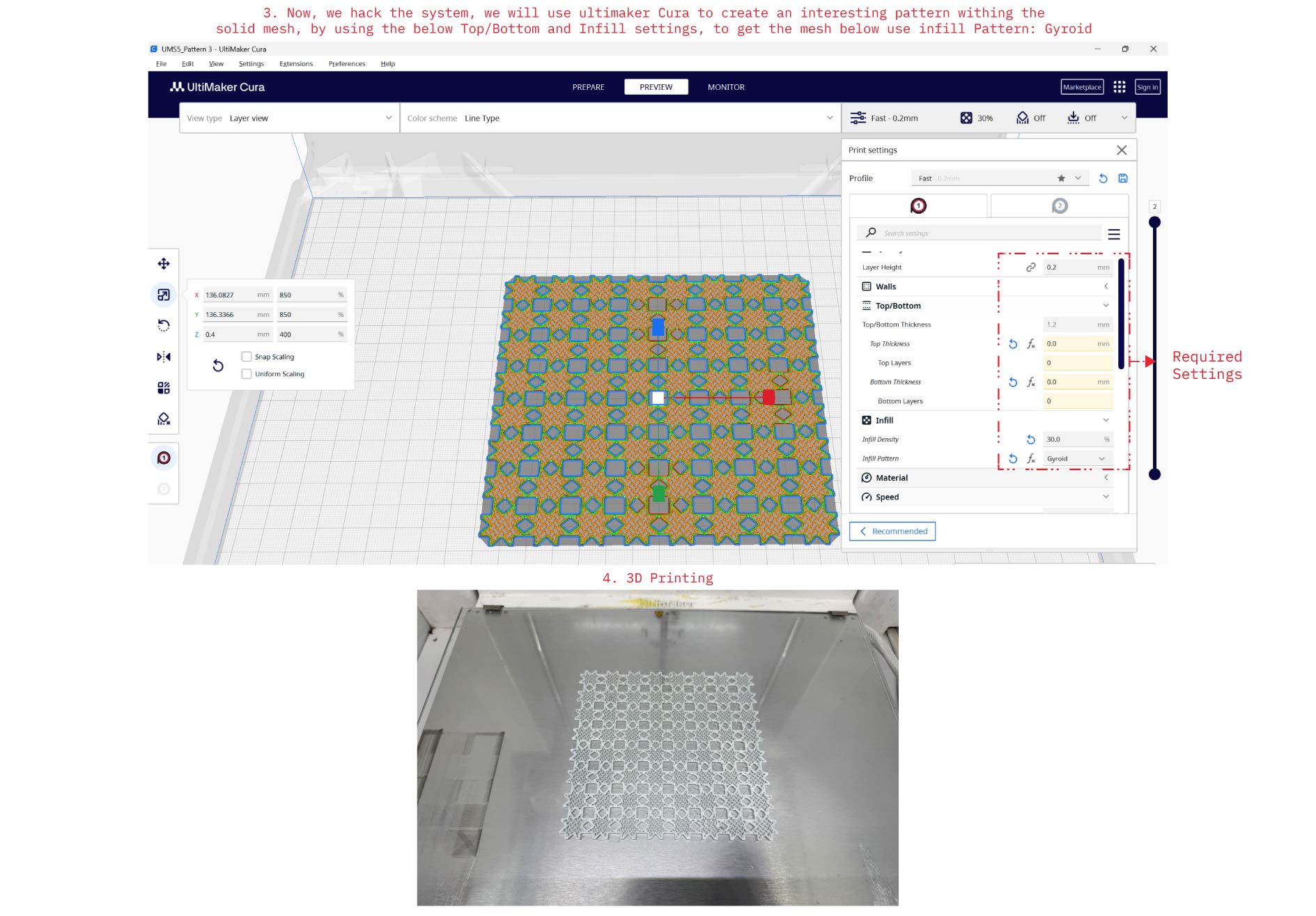
Task: Open the Infill Pattern Gyroid dropdown
Action: (1076, 459)
